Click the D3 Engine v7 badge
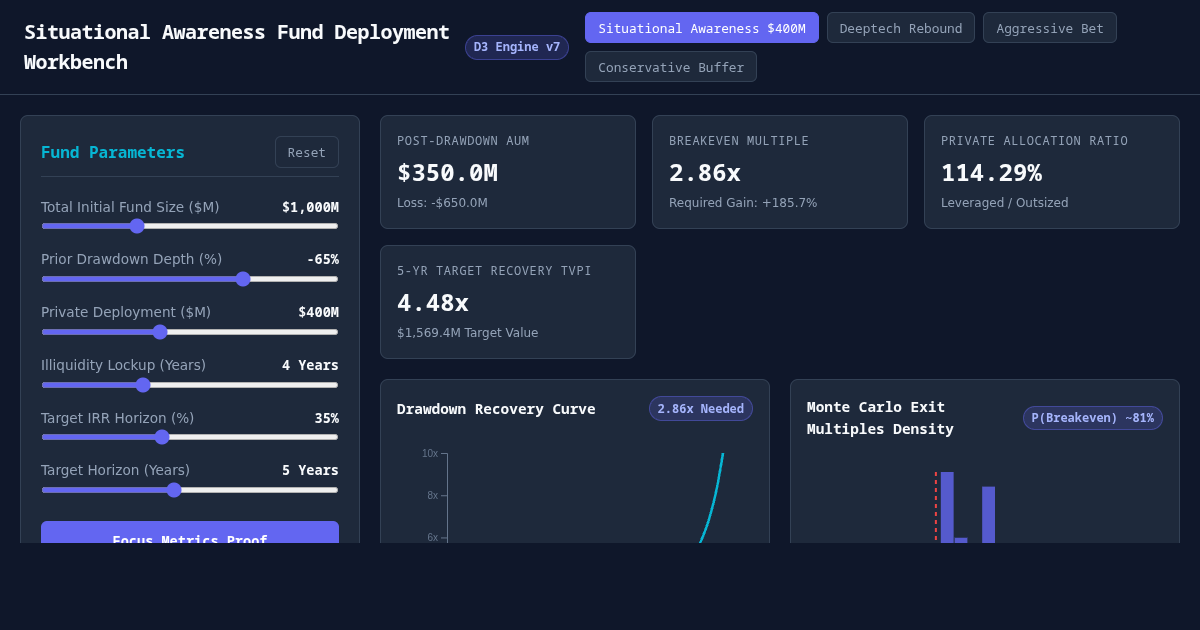The height and width of the screenshot is (630, 1200). point(517,47)
